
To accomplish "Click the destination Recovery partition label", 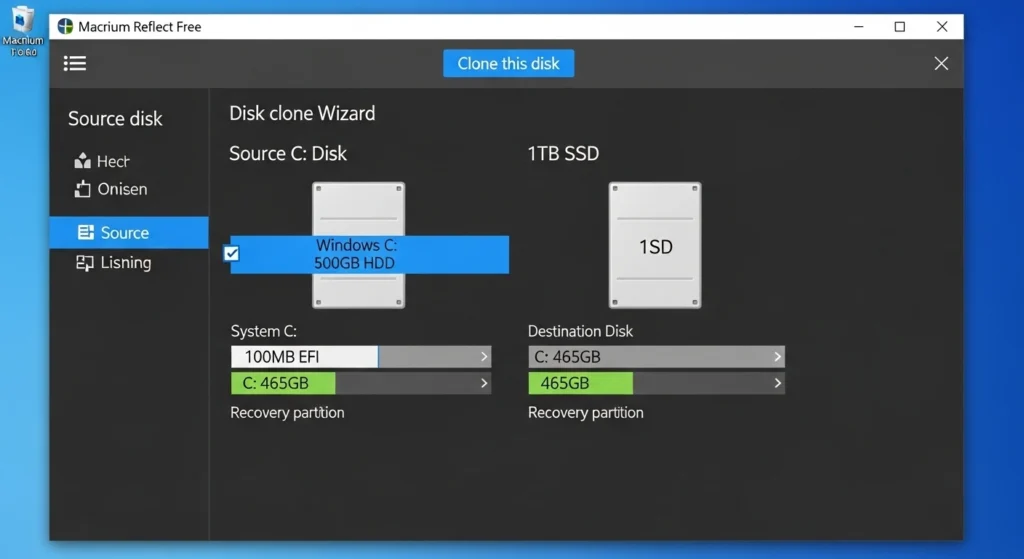I will click(x=586, y=413).
